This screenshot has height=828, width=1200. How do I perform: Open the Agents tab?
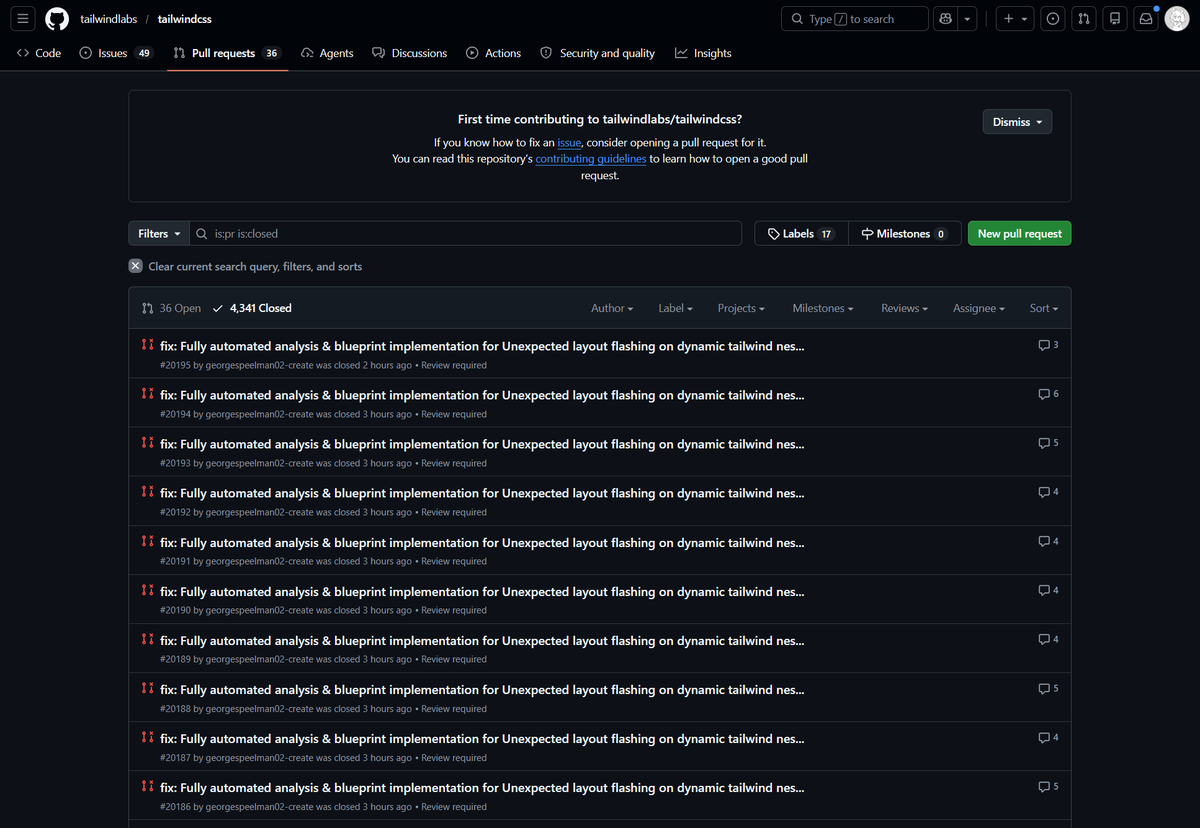(x=327, y=53)
